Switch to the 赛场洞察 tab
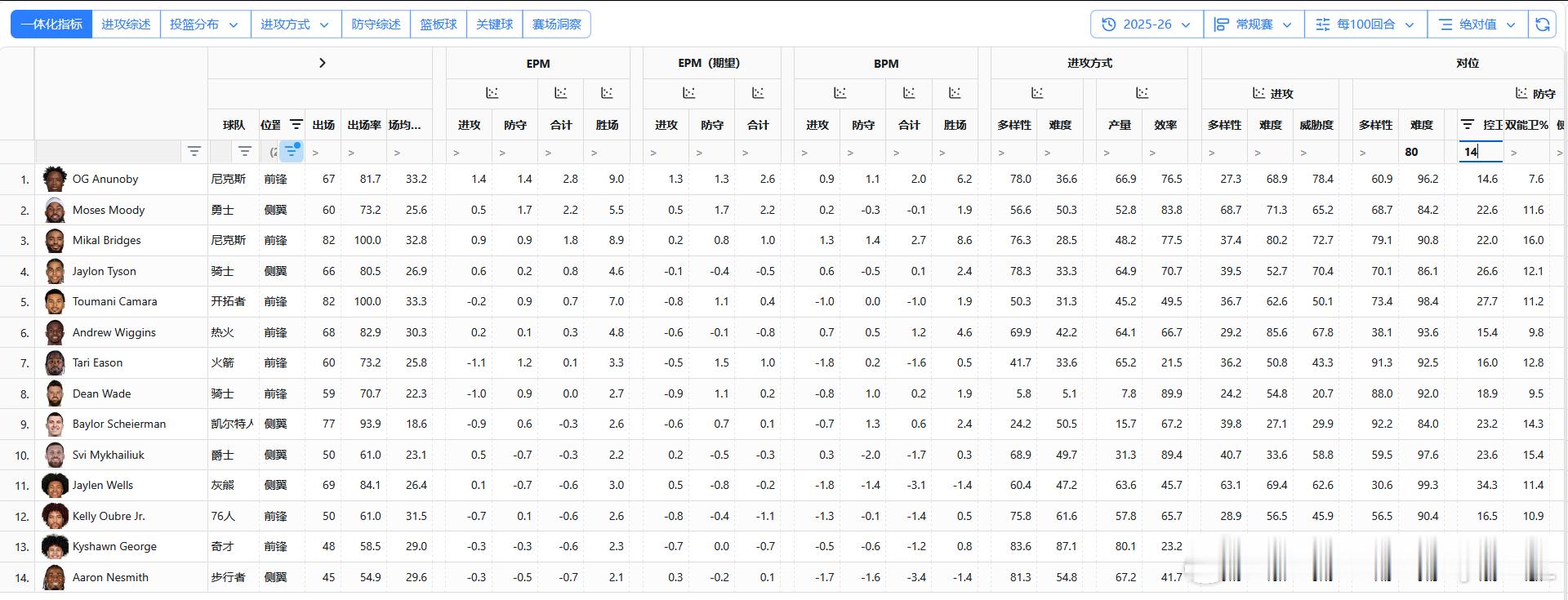The width and height of the screenshot is (1568, 600). coord(557,24)
